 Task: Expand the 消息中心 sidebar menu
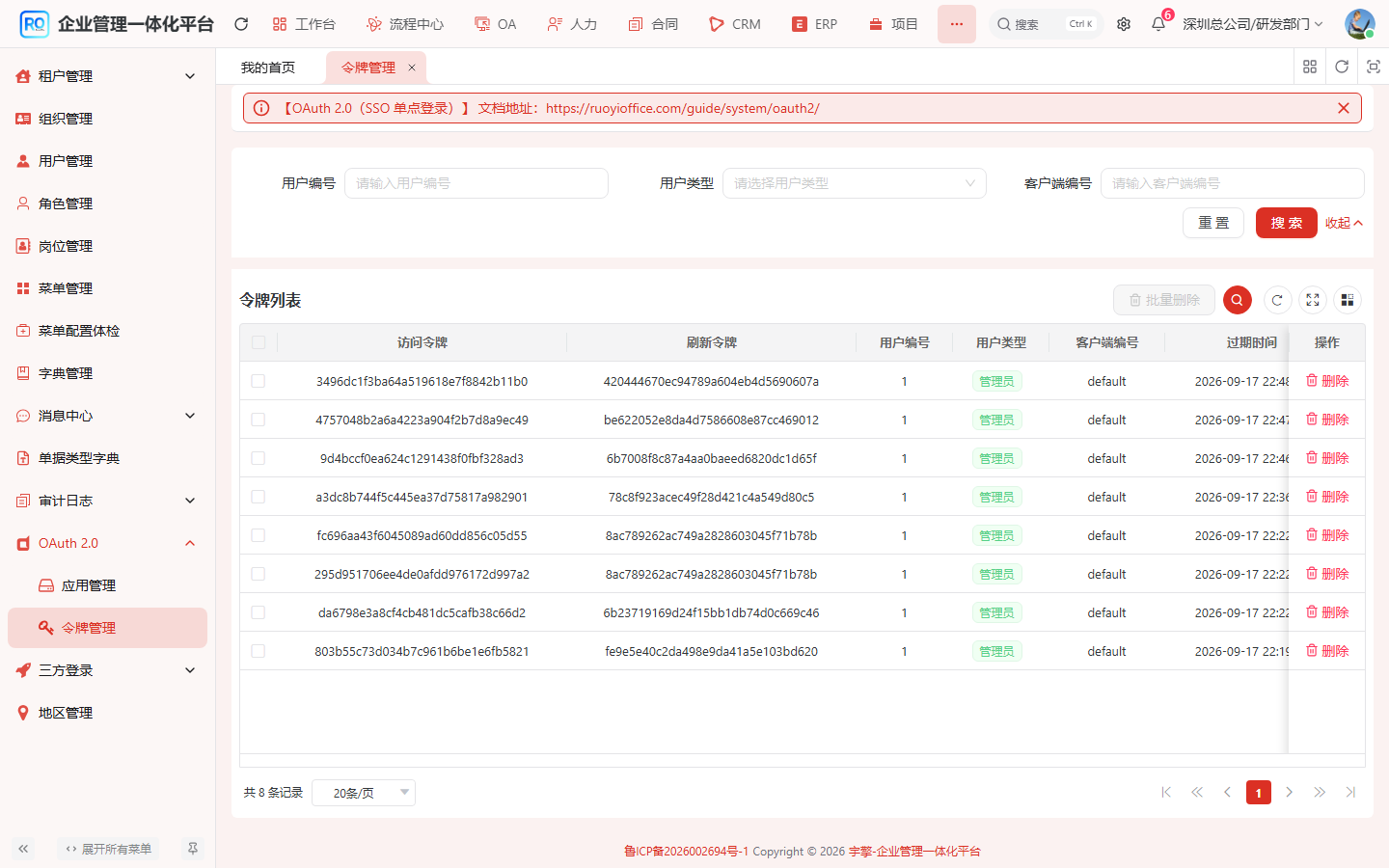[x=107, y=416]
